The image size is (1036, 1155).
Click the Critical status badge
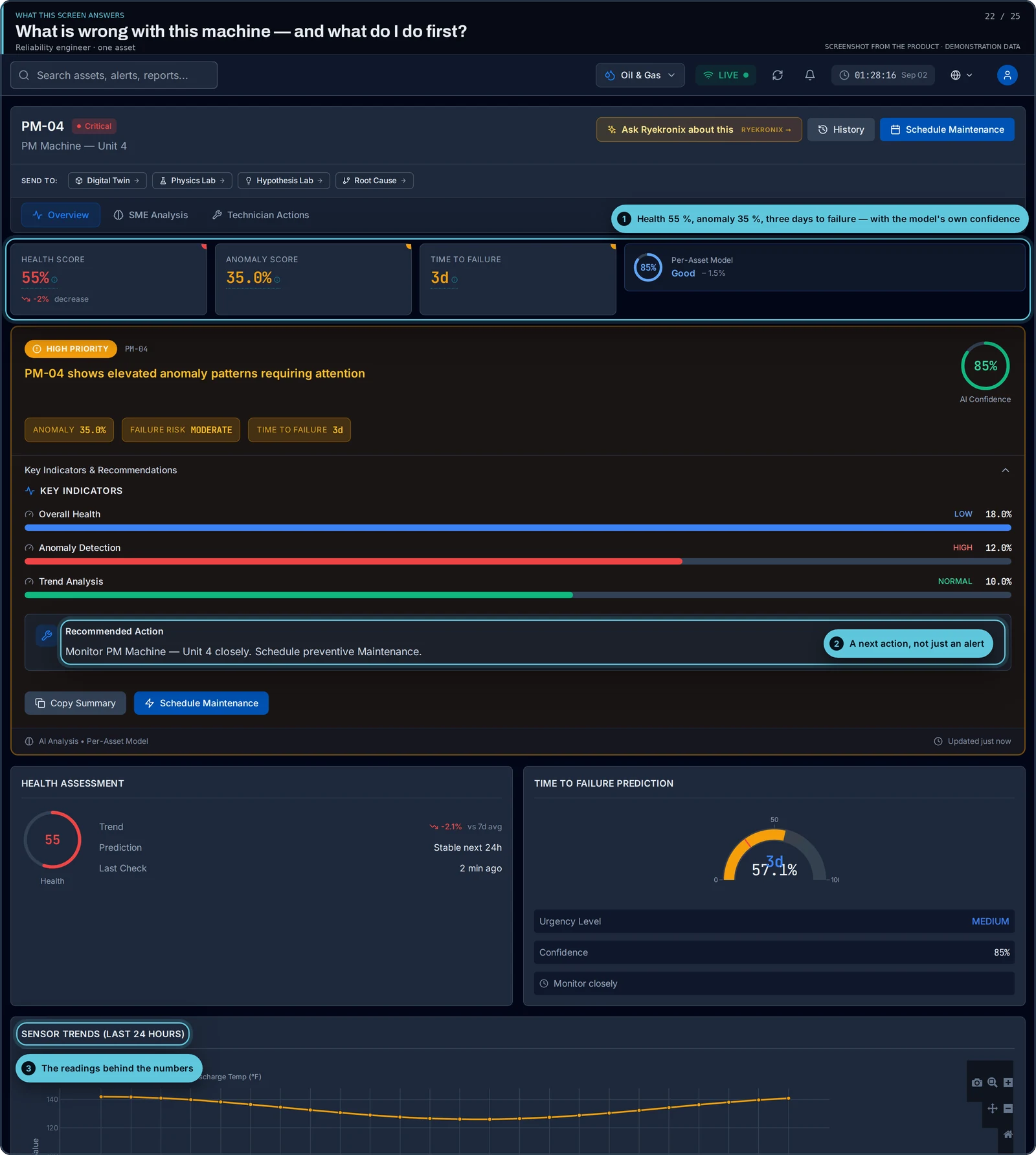click(94, 126)
